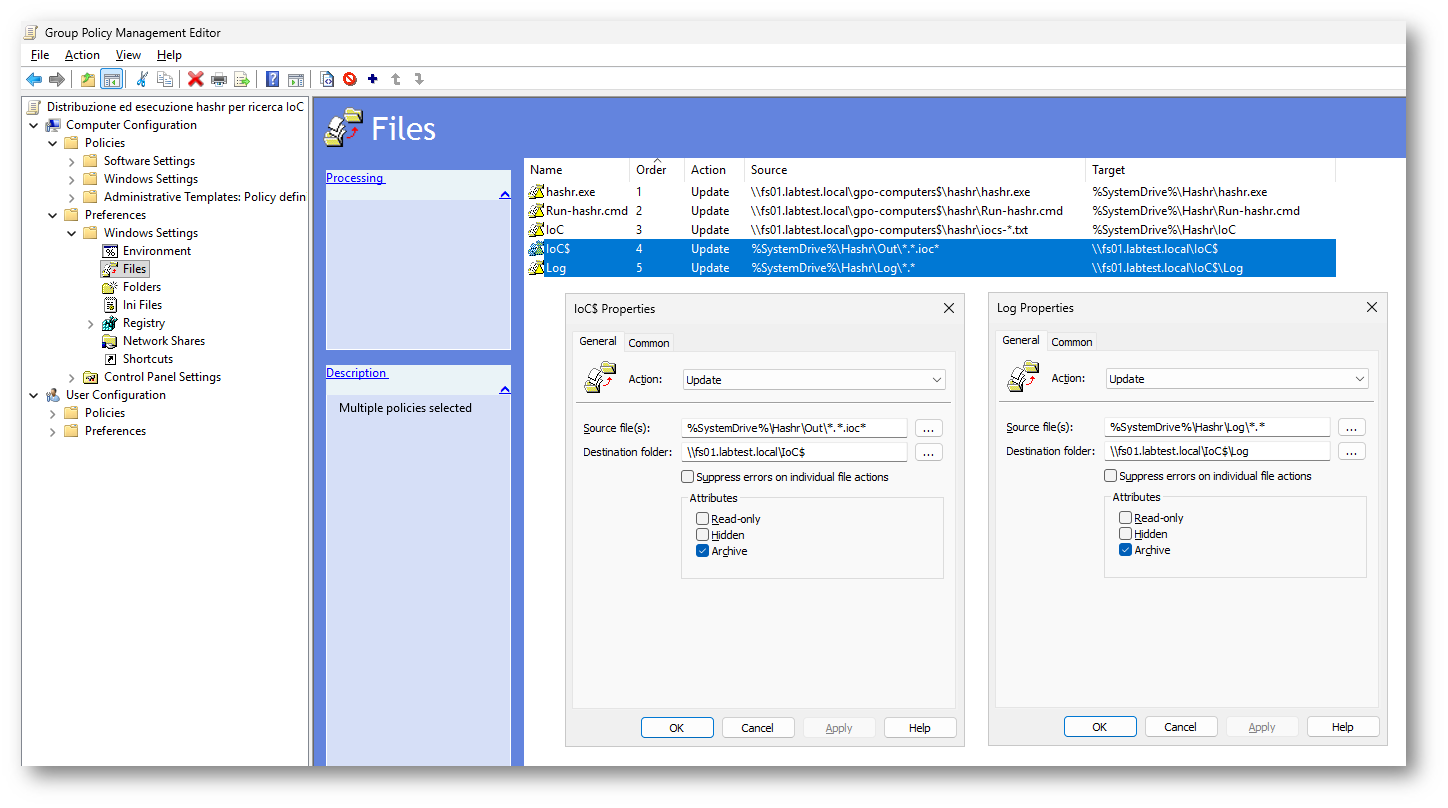This screenshot has width=1448, height=808.
Task: Click Cancel in the Log Properties dialog
Action: point(1180,727)
